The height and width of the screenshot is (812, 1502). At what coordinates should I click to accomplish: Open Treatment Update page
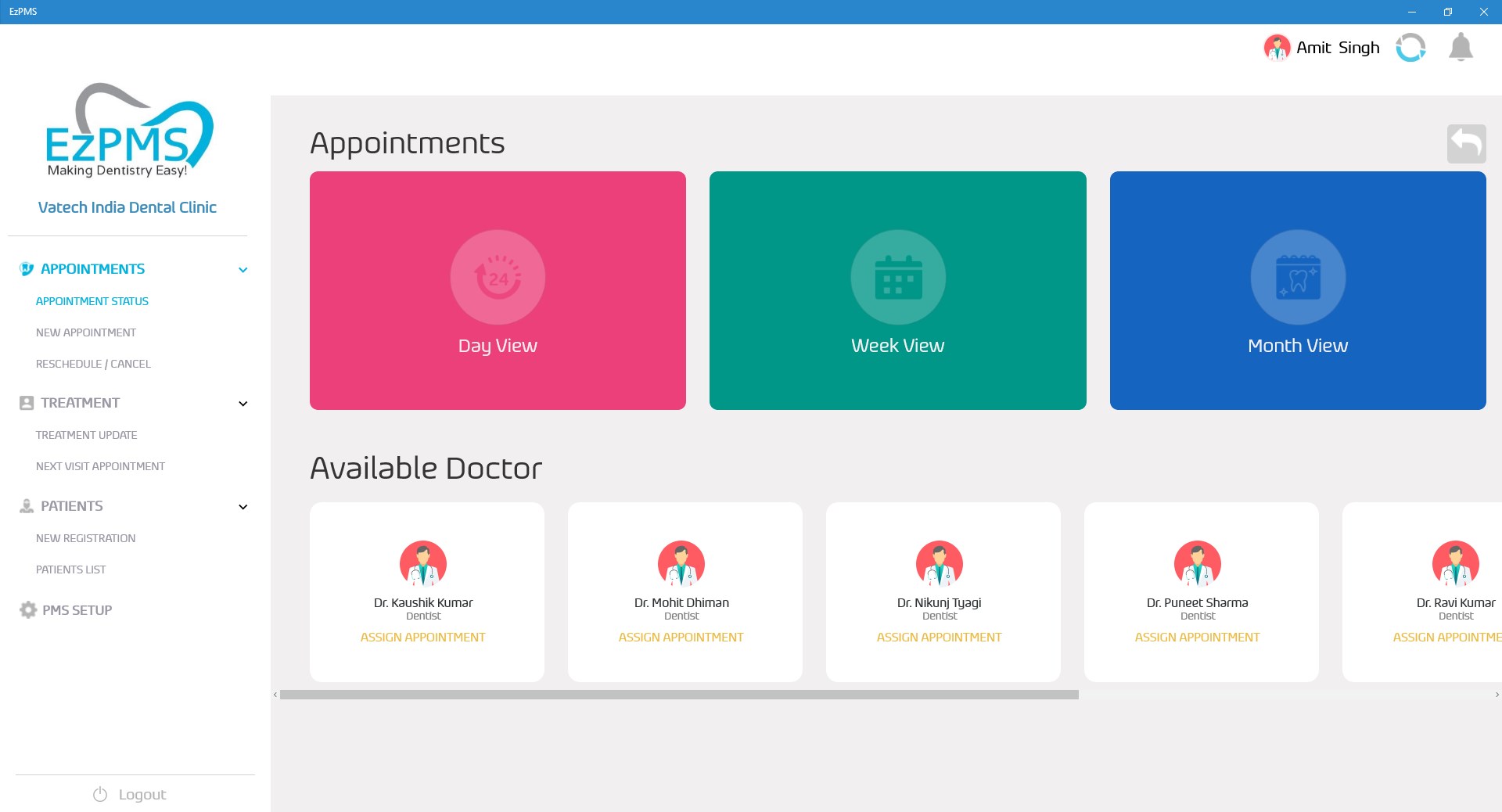tap(86, 435)
